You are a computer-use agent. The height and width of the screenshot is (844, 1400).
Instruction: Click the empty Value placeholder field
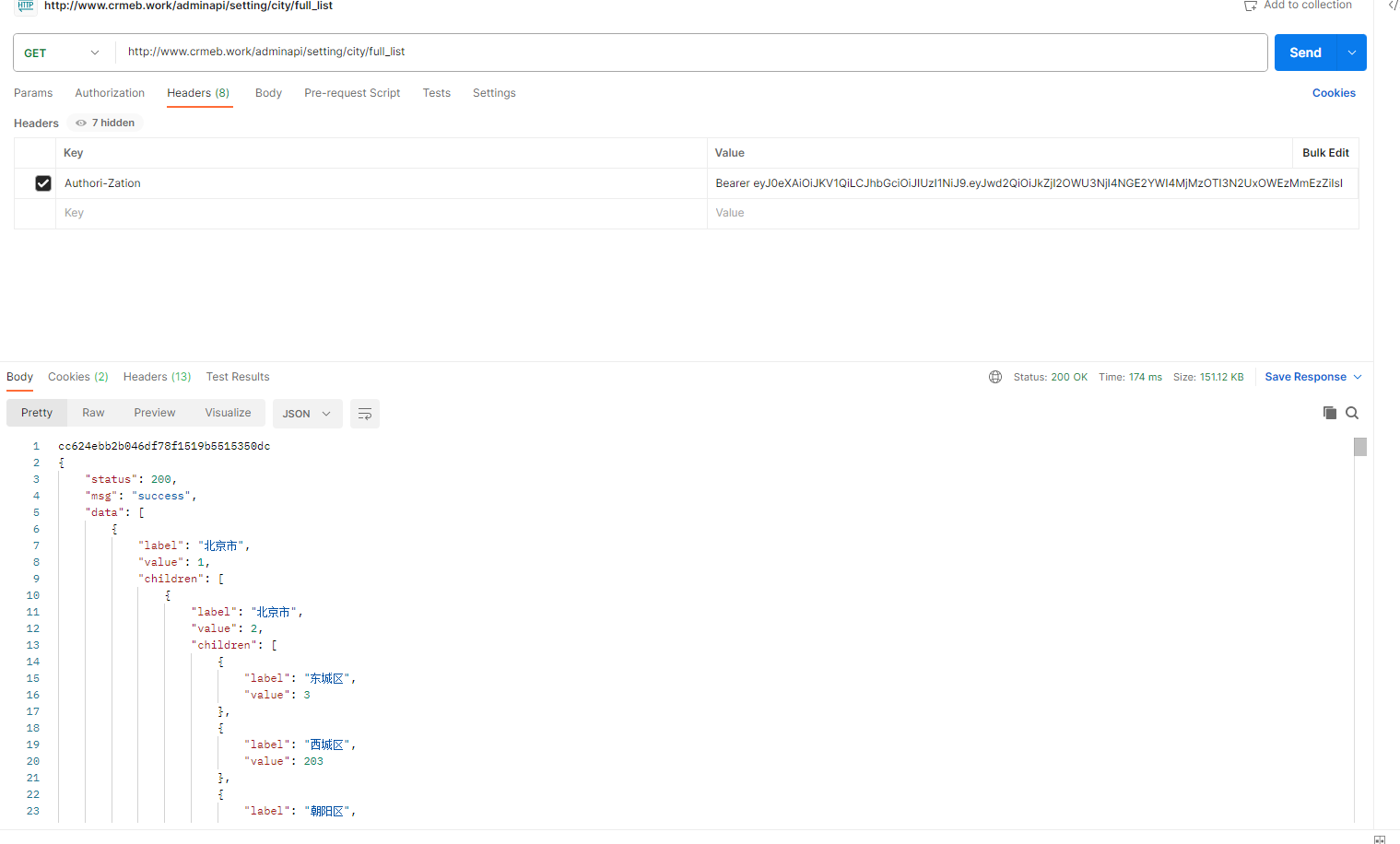pyautogui.click(x=1032, y=213)
